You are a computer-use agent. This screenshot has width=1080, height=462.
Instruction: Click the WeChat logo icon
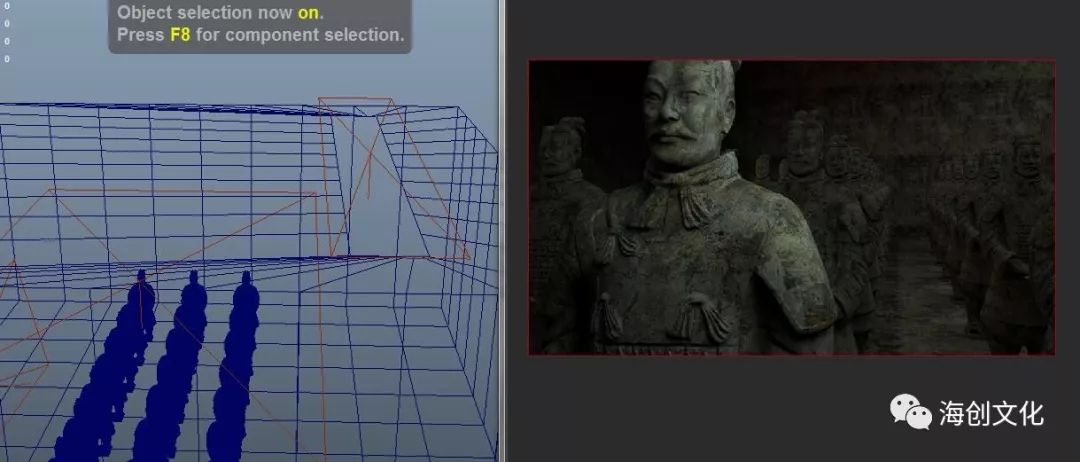910,411
